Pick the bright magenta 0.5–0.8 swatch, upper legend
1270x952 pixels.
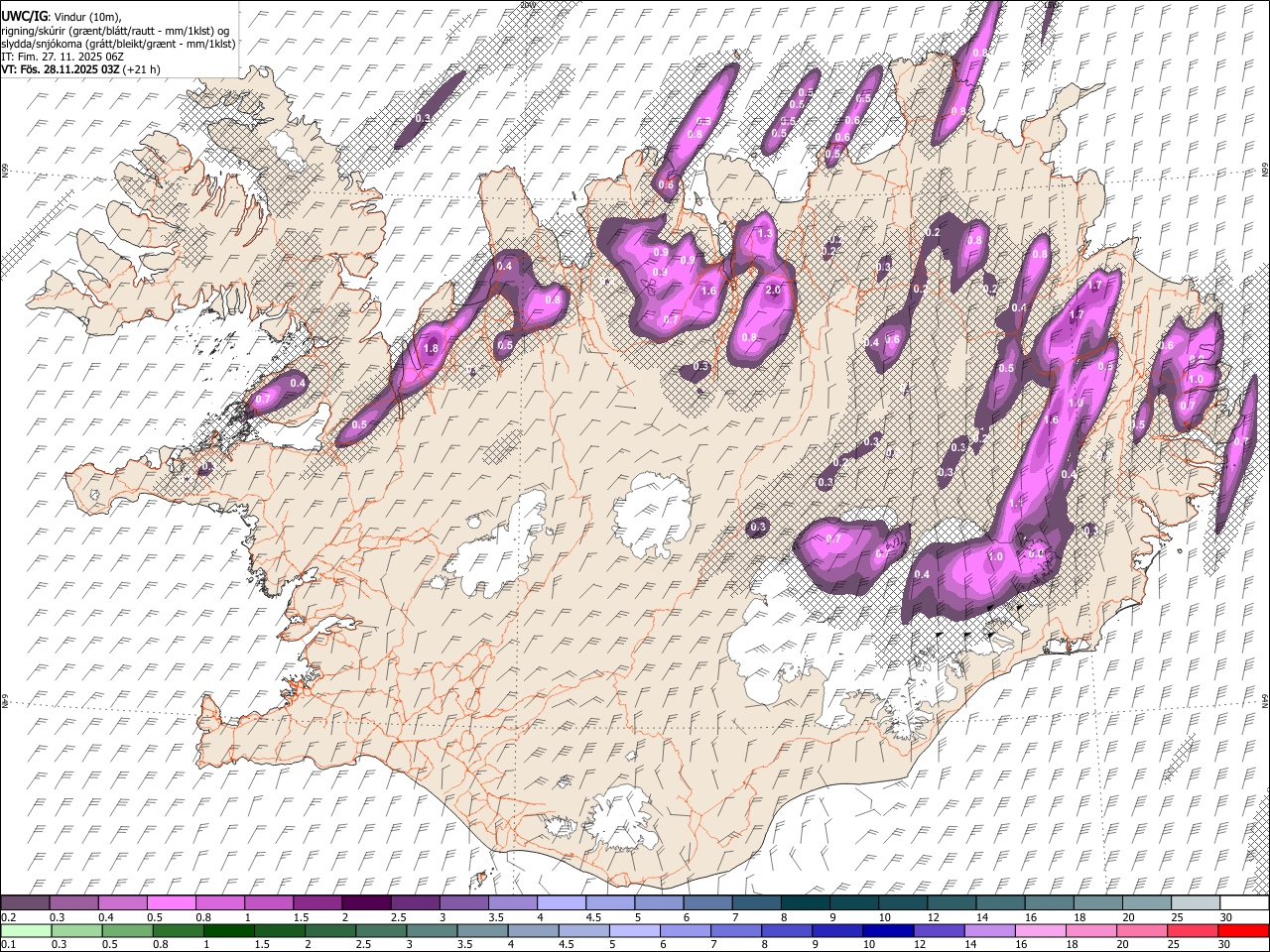[x=172, y=902]
